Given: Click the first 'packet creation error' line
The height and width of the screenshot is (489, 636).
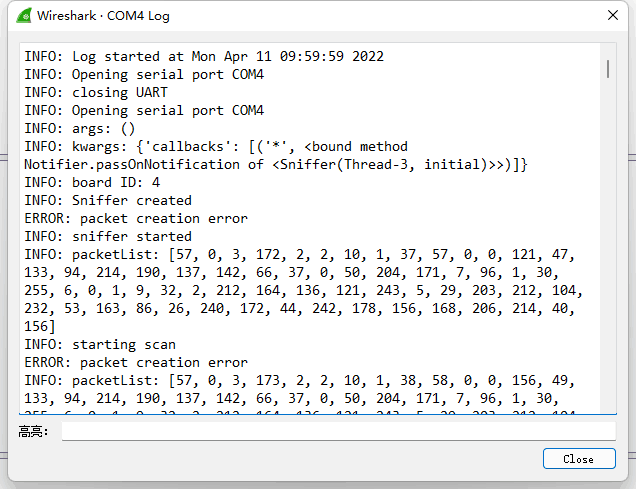Looking at the screenshot, I should (x=136, y=219).
